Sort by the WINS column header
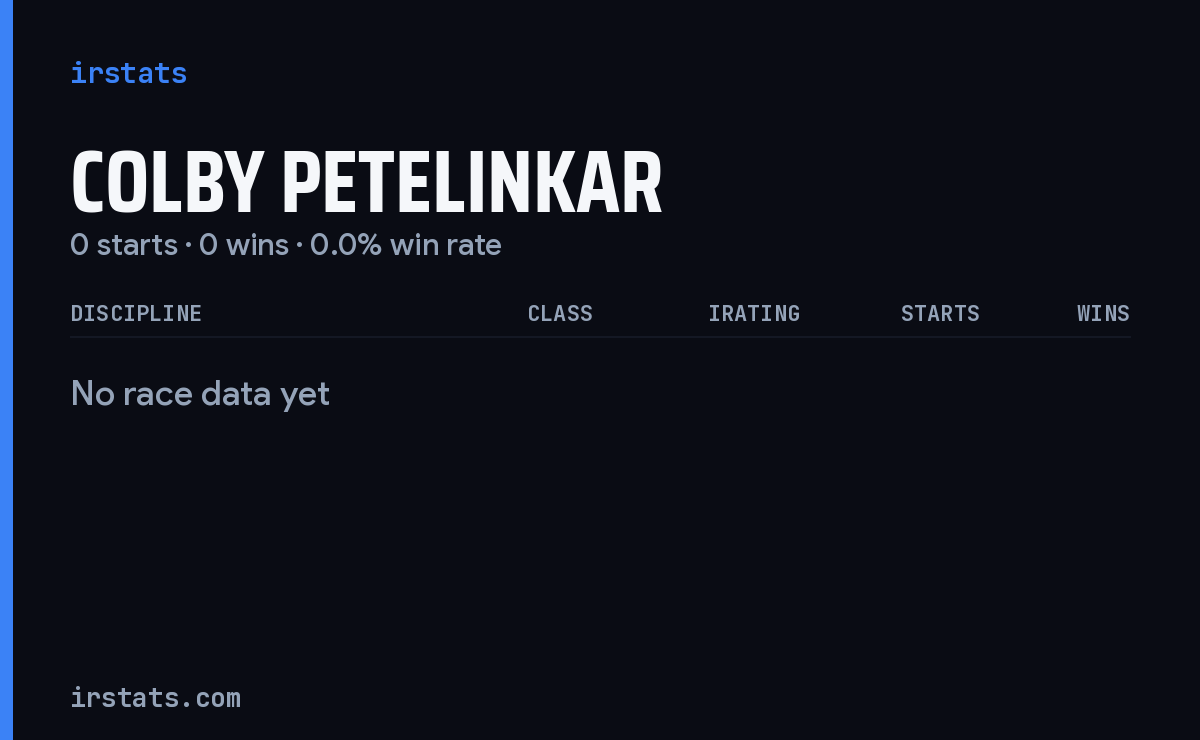 click(1103, 314)
